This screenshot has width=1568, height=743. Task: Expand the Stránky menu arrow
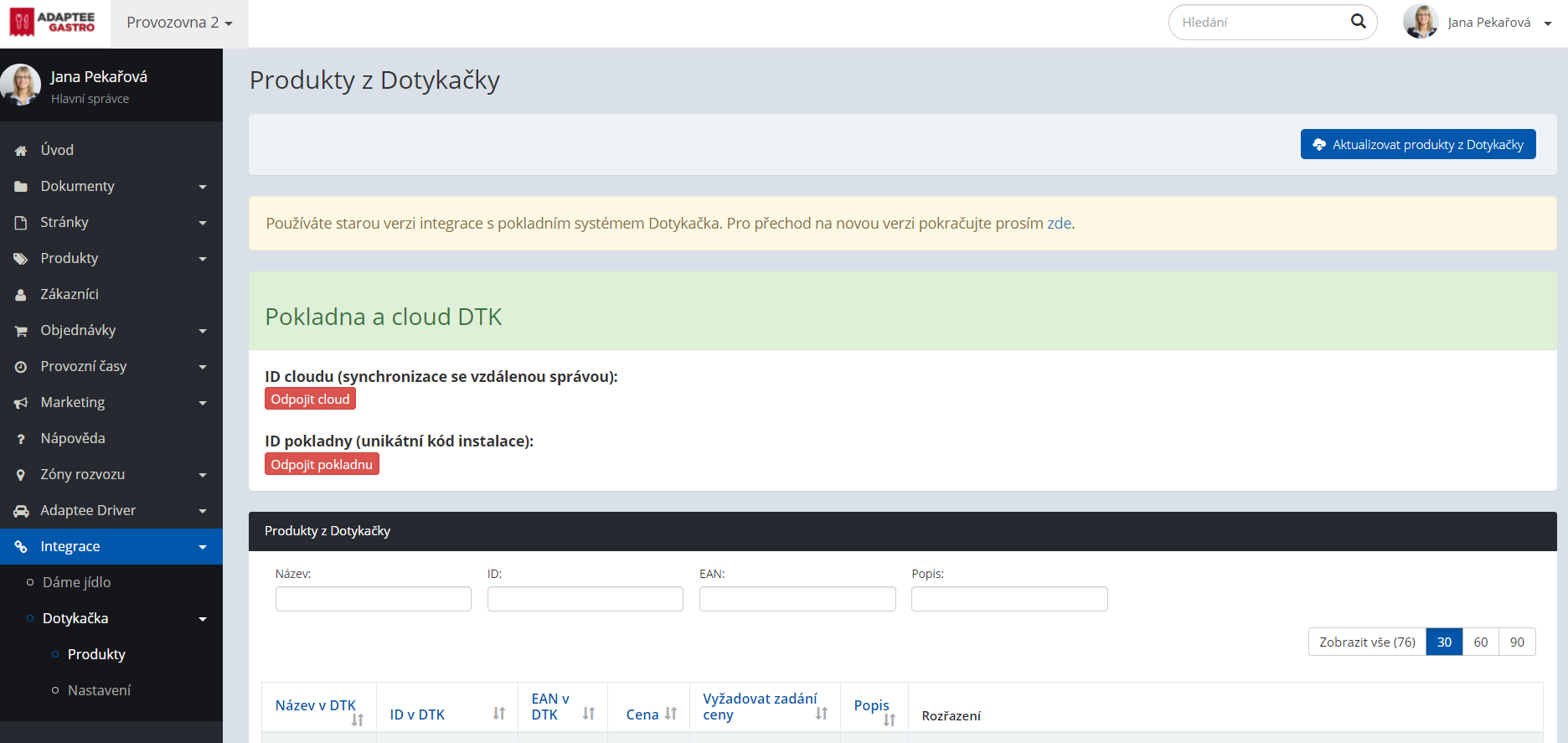click(x=202, y=223)
